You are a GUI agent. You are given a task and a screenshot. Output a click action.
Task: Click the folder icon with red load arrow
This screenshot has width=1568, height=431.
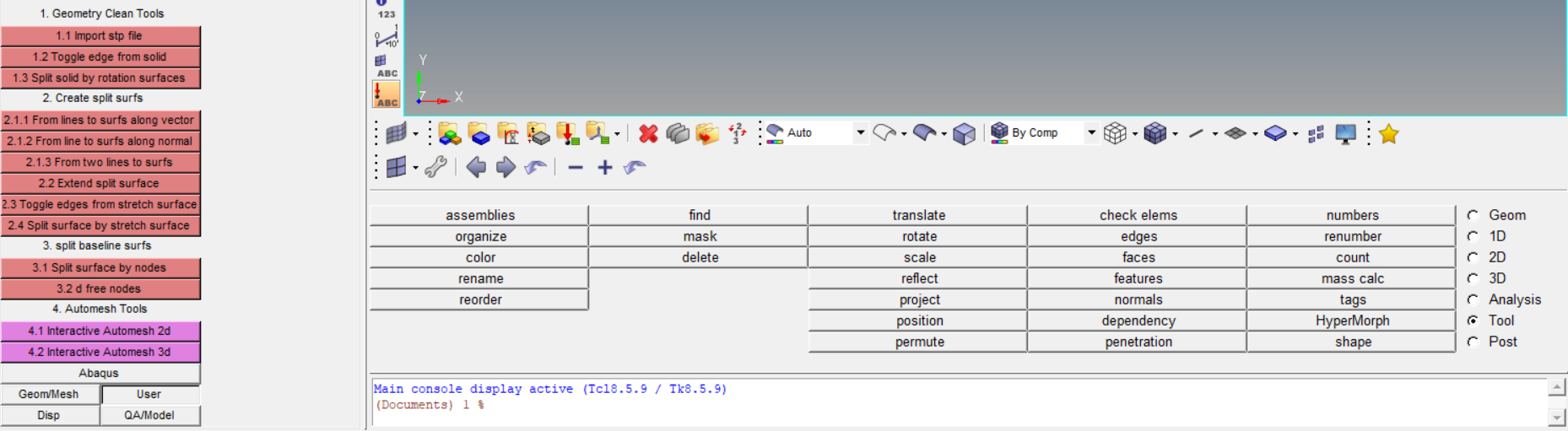click(567, 133)
